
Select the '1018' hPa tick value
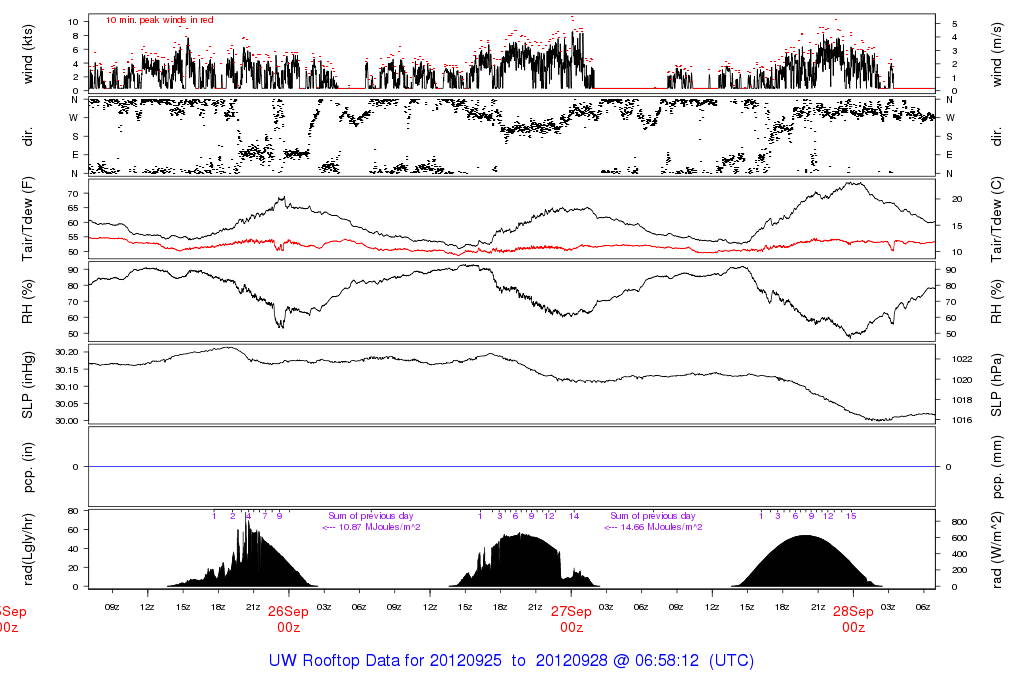pos(963,400)
